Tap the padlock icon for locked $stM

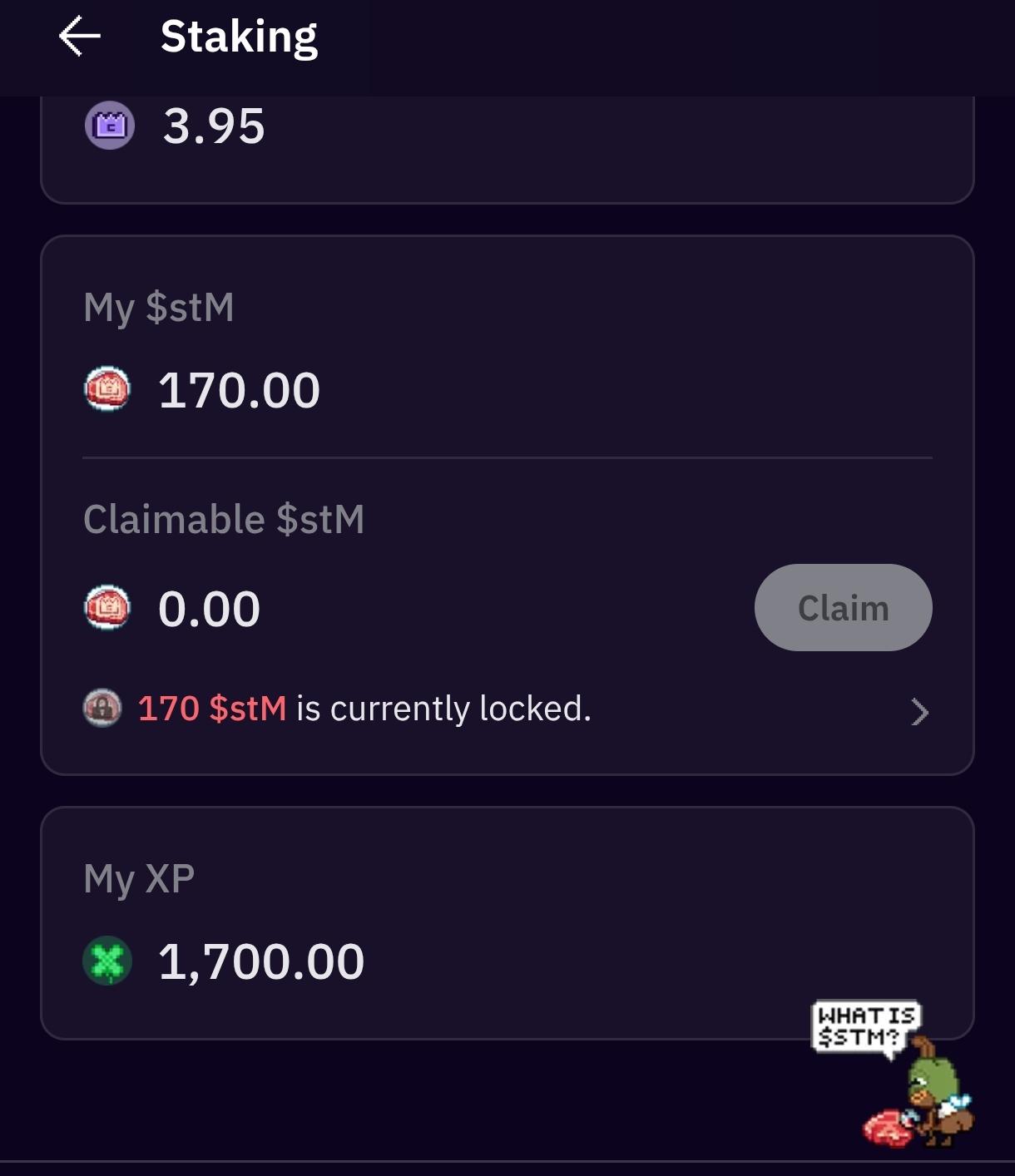102,708
